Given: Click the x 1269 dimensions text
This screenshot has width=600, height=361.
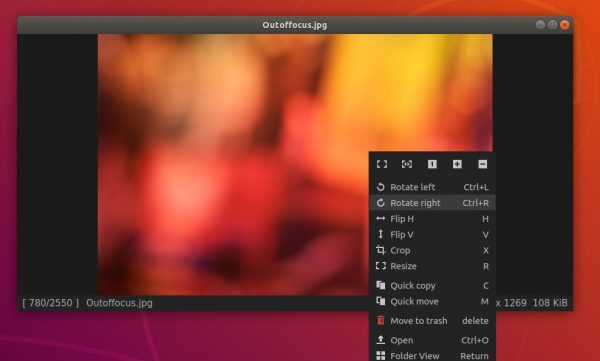Looking at the screenshot, I should (x=511, y=303).
